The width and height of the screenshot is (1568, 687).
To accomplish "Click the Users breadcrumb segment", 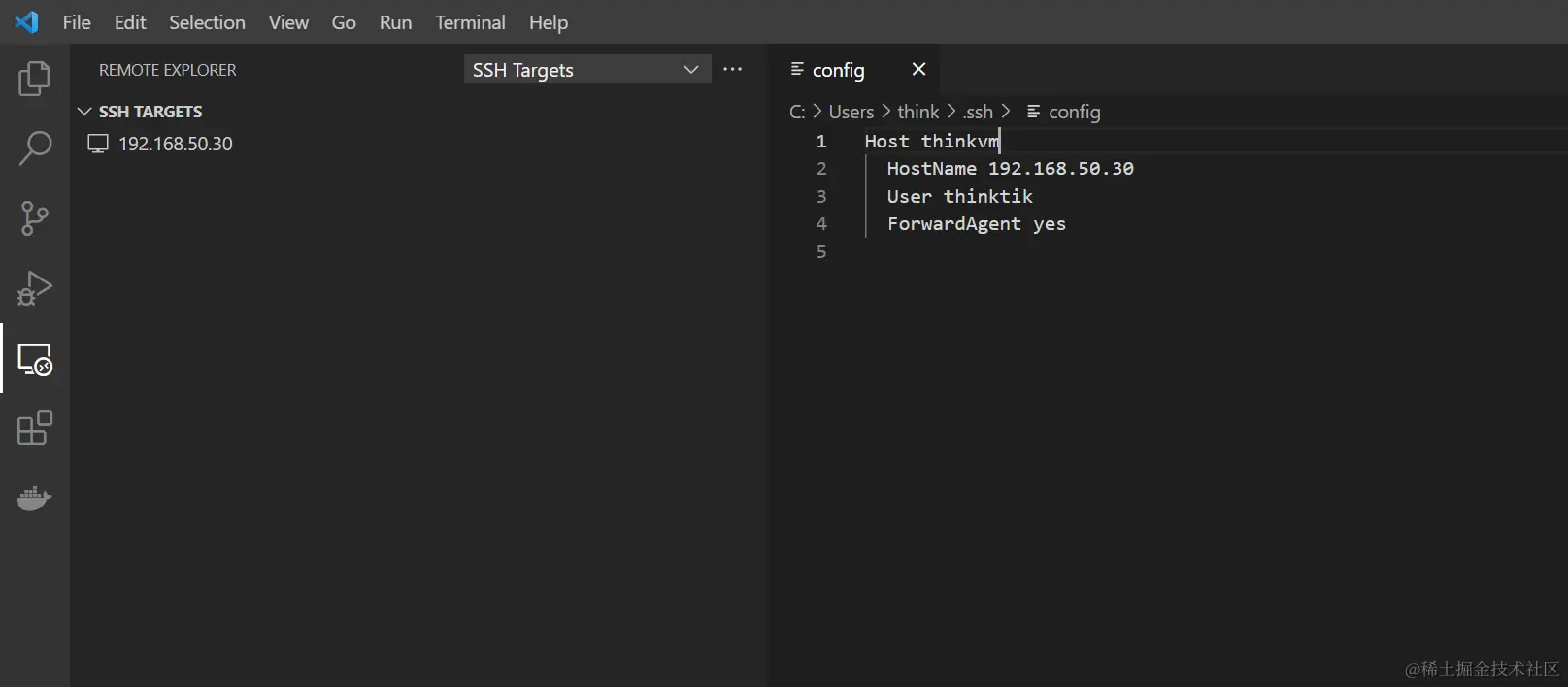I will 851,112.
